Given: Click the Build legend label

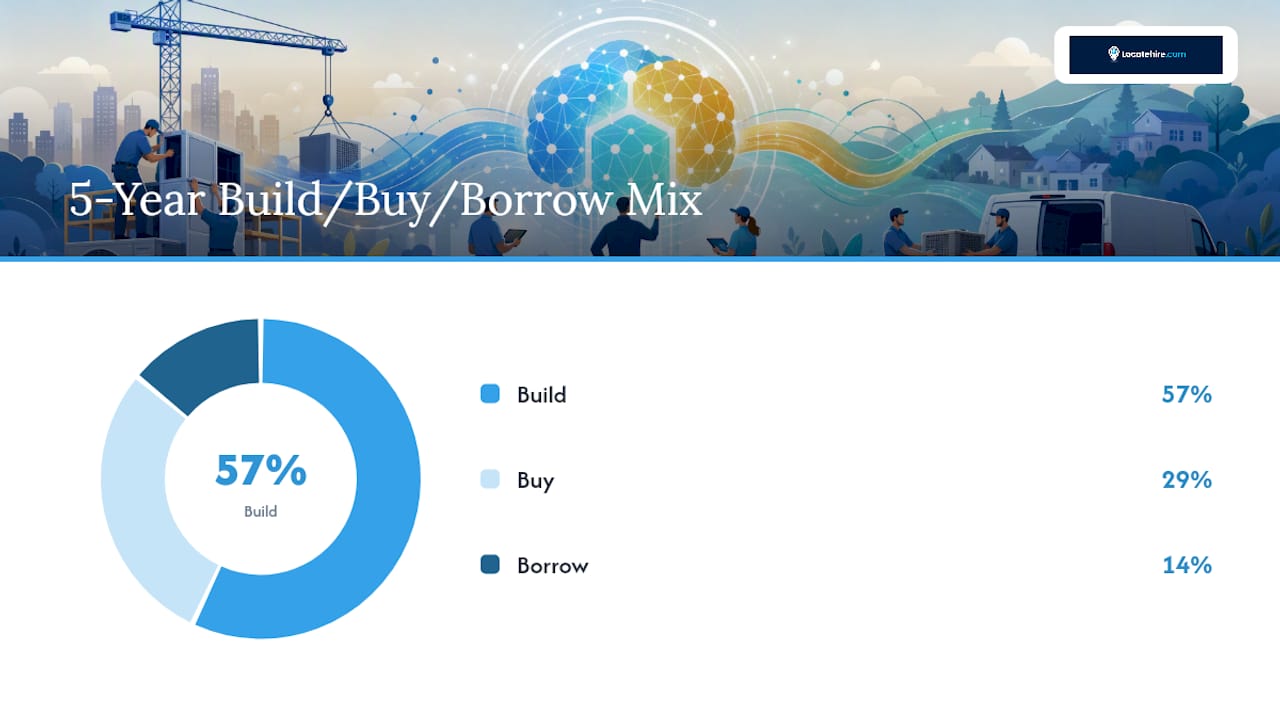Looking at the screenshot, I should (x=542, y=394).
